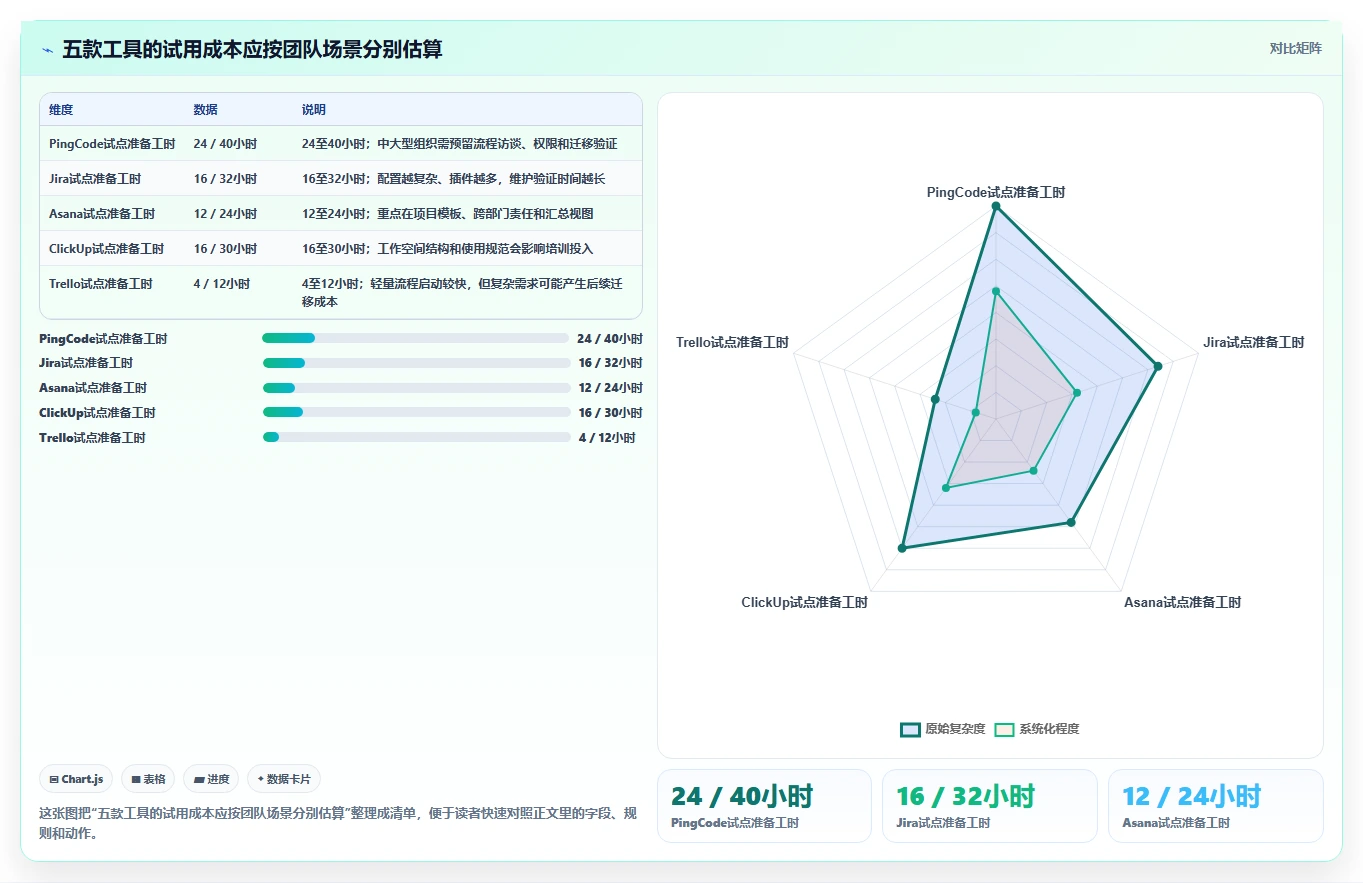Click the outer radar point on the PingCode axis

996,207
